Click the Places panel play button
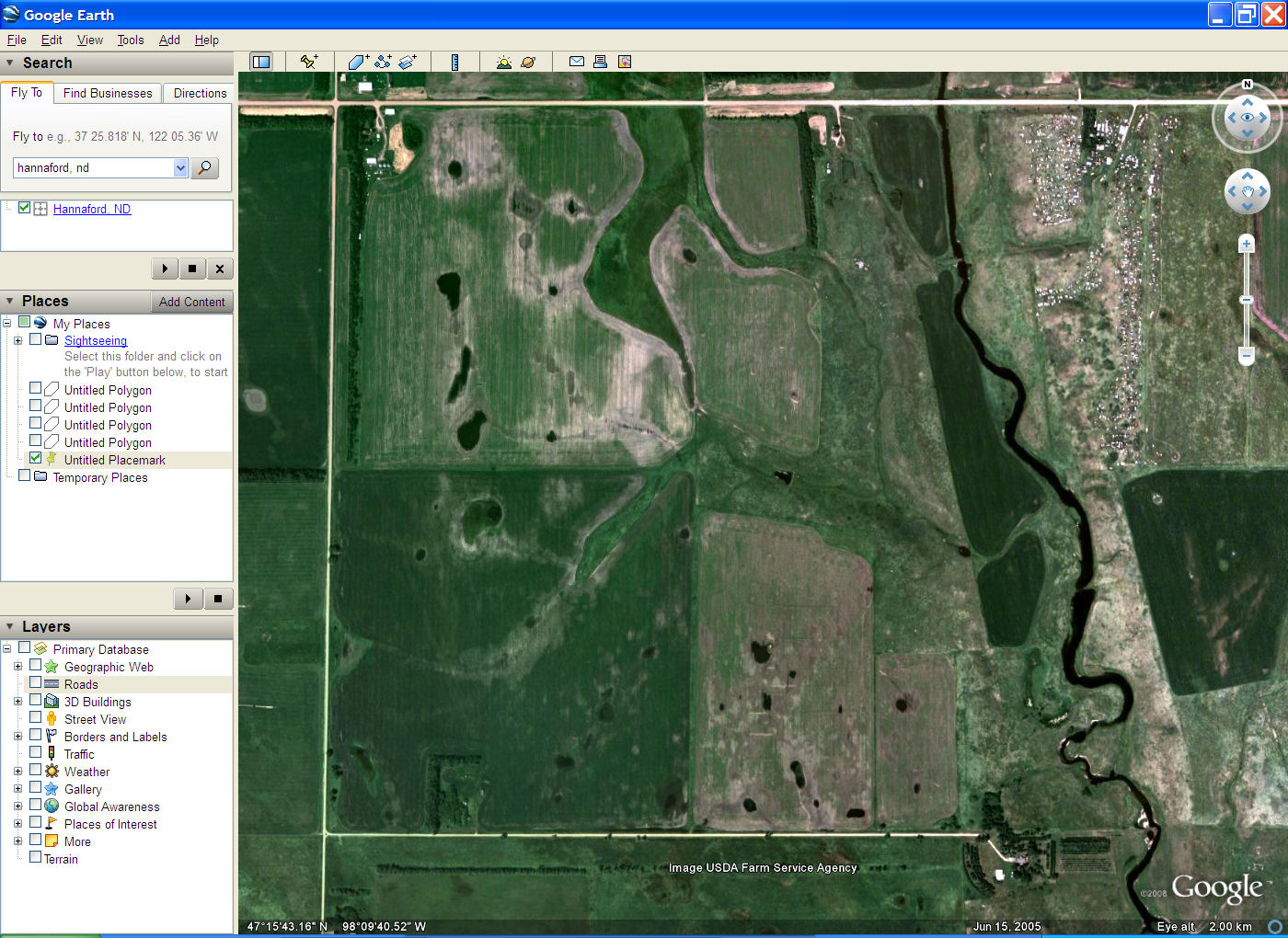This screenshot has height=938, width=1288. tap(188, 599)
